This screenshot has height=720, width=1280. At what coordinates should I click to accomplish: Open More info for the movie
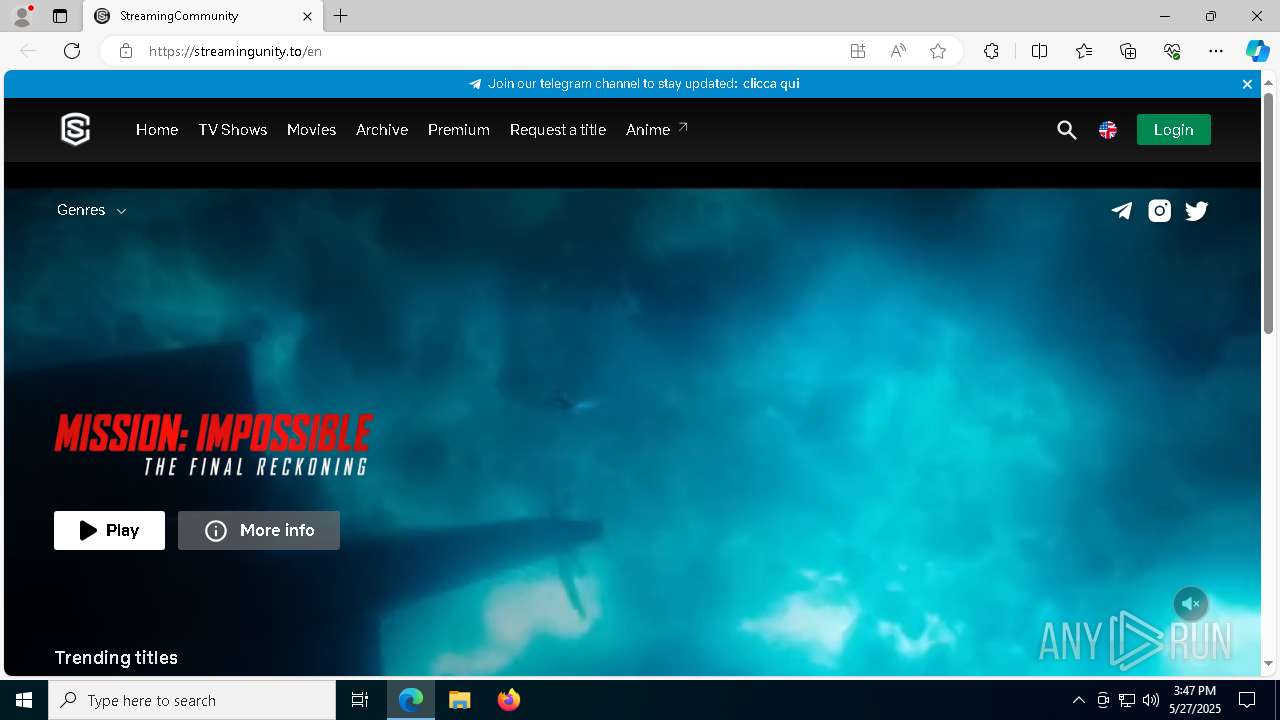pos(259,531)
